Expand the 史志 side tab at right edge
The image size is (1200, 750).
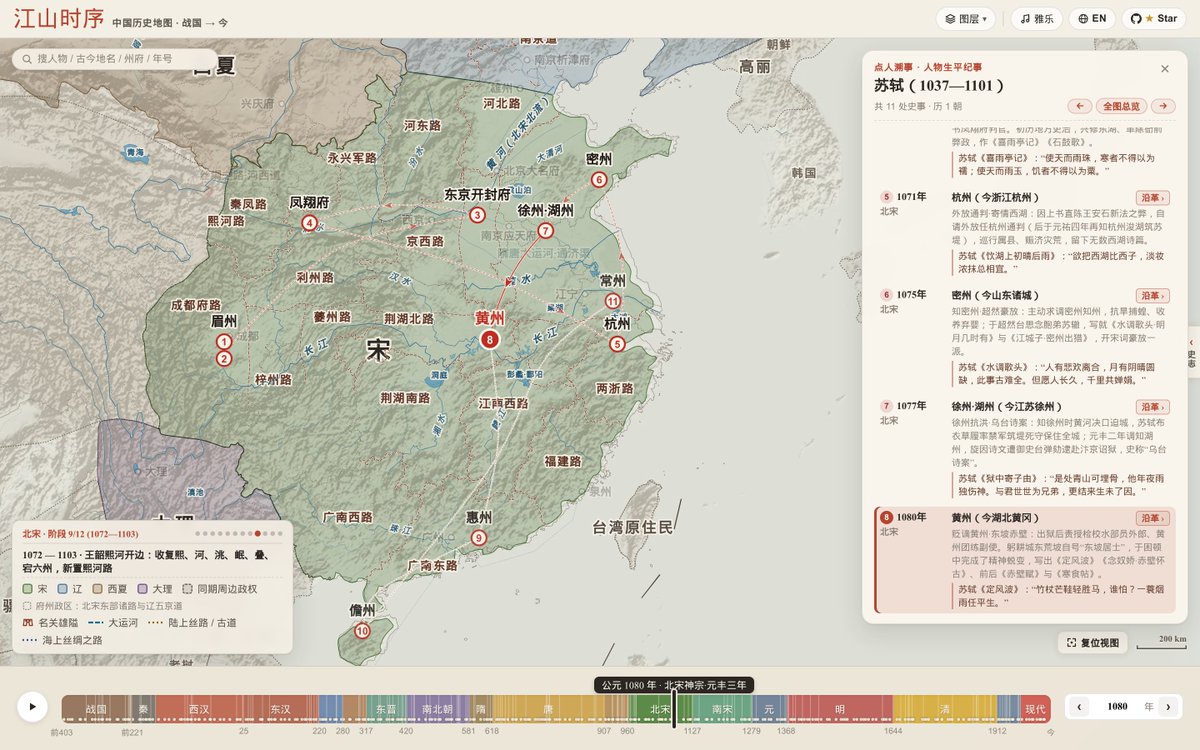pyautogui.click(x=1192, y=354)
